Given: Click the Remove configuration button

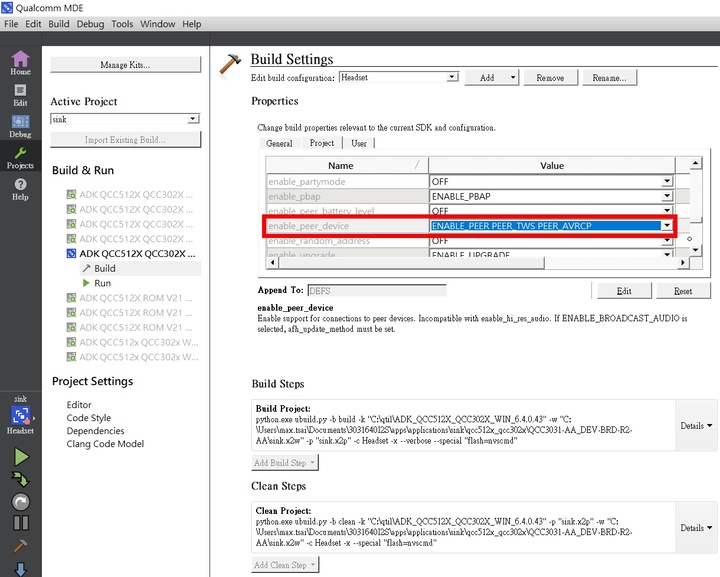Looking at the screenshot, I should [x=550, y=78].
